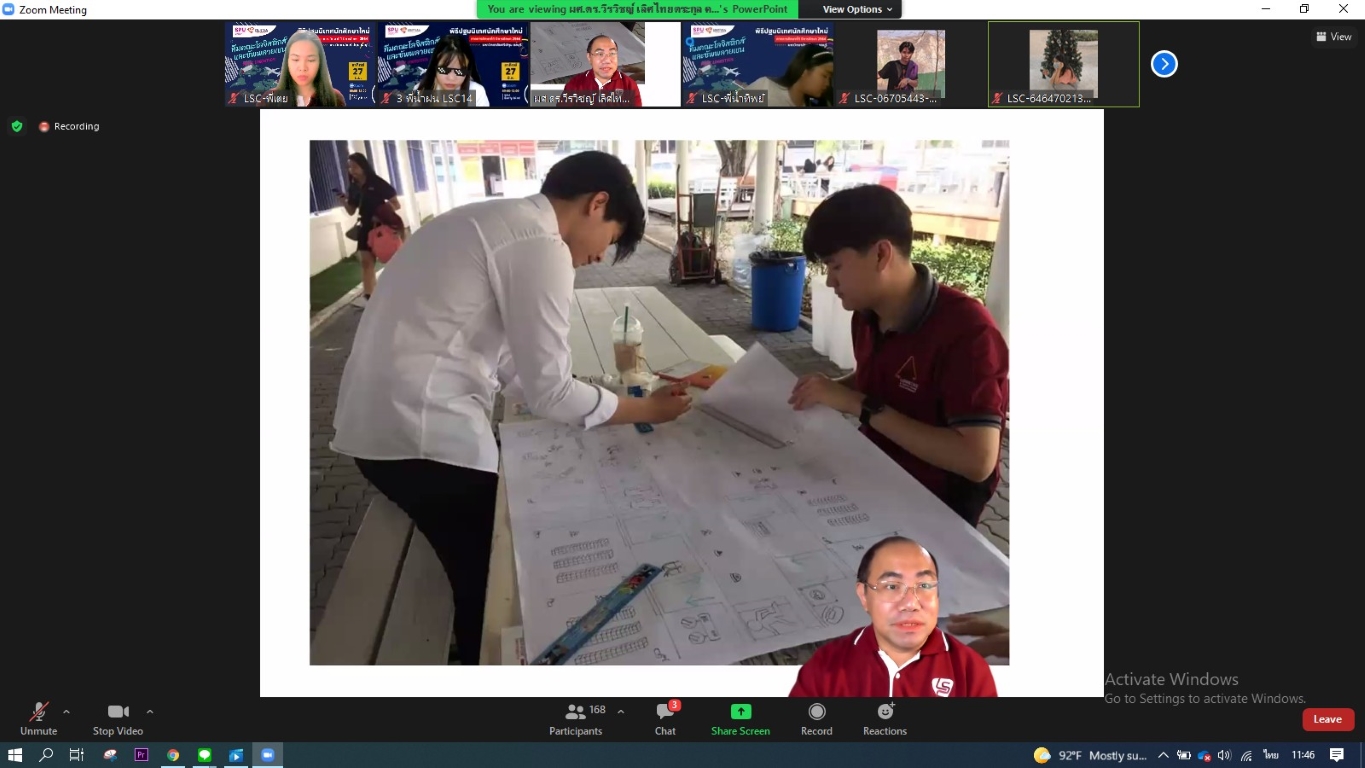
Task: Open the battery status icon
Action: 1184,755
